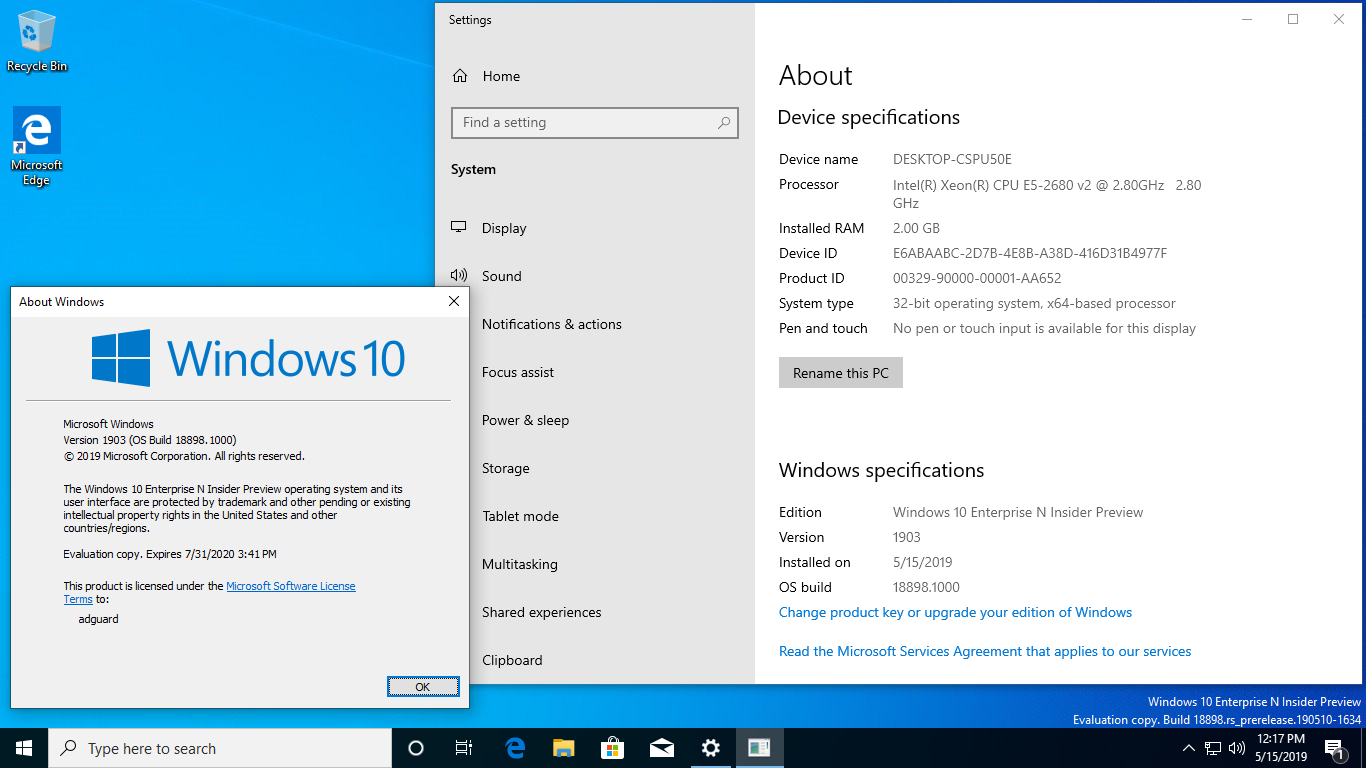Select Storage in the settings sidebar

coord(505,468)
